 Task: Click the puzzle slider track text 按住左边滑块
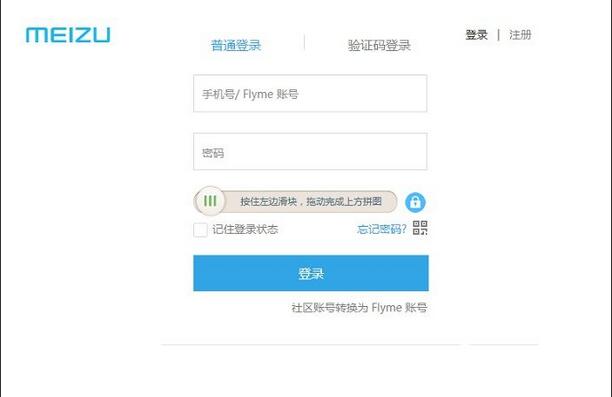(269, 201)
